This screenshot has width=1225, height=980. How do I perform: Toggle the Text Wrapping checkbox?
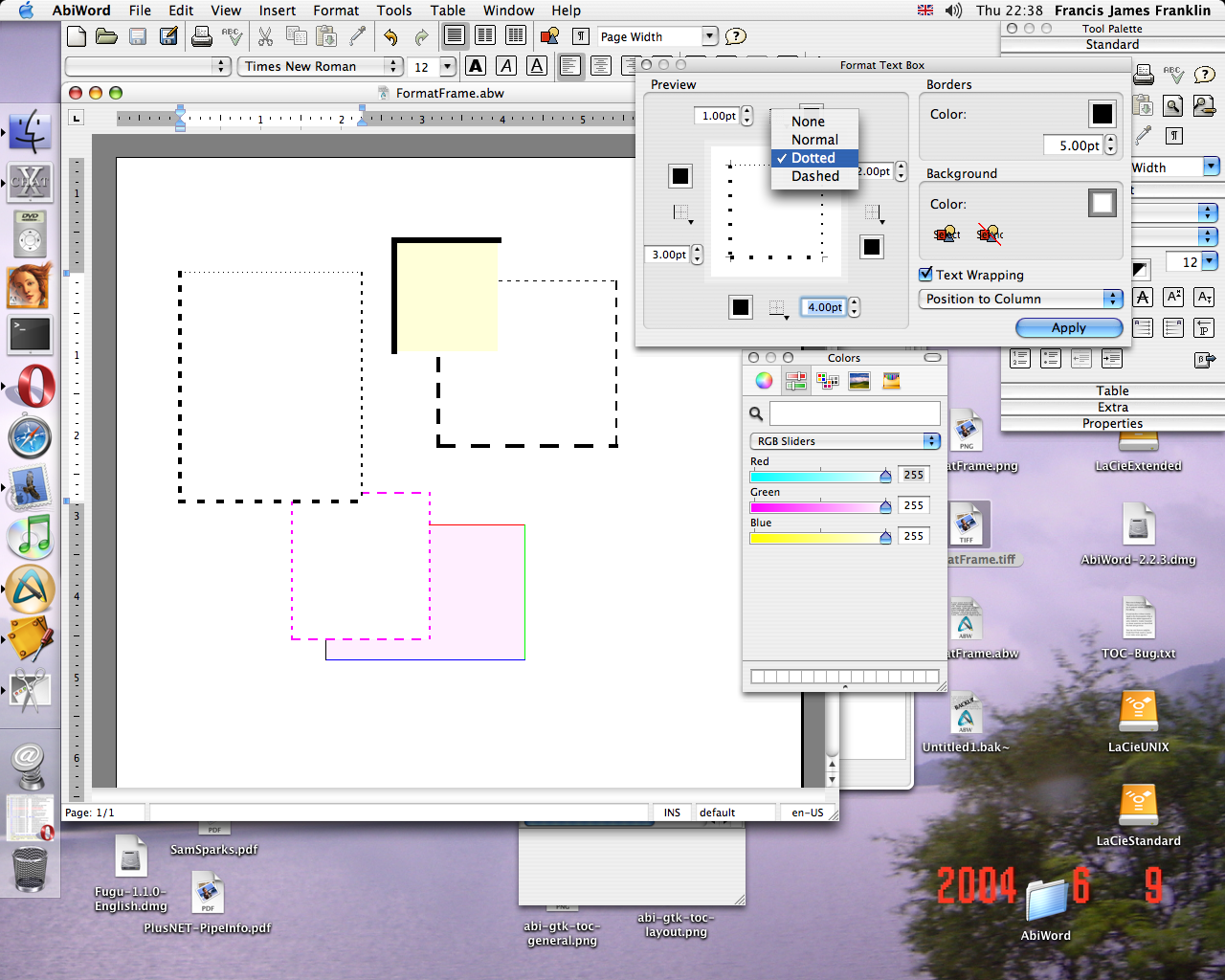click(925, 275)
